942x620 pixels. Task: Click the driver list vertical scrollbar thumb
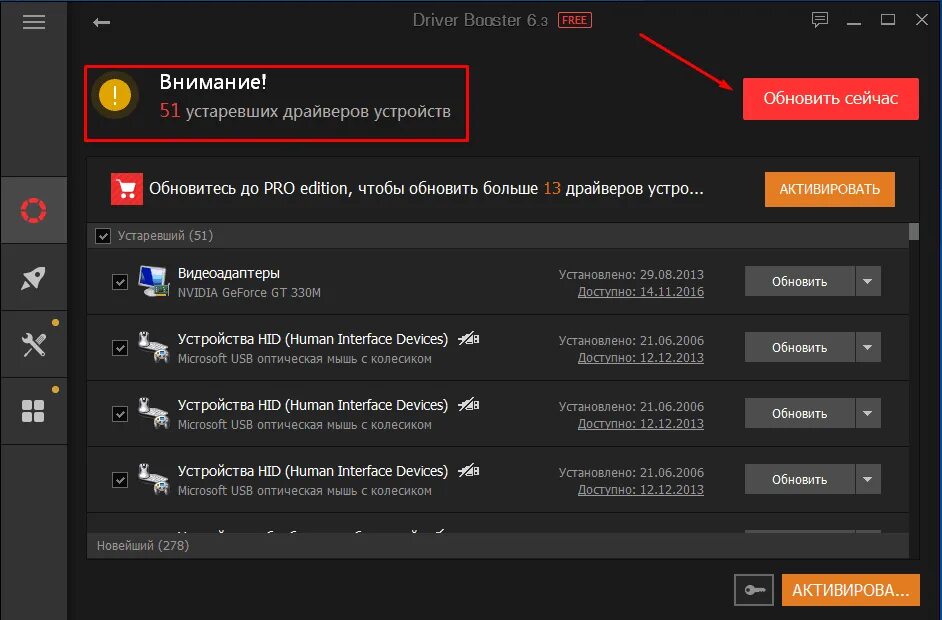[914, 232]
